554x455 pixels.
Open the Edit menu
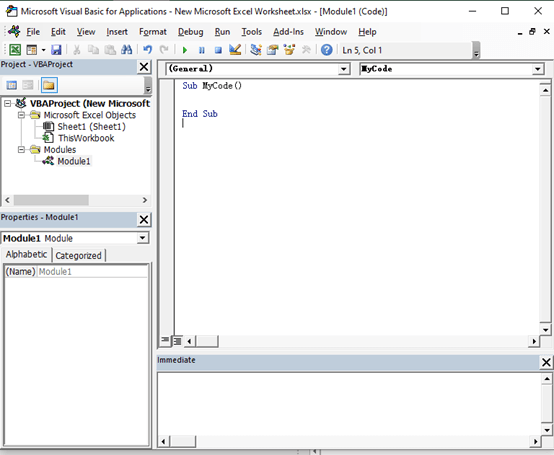(58, 32)
